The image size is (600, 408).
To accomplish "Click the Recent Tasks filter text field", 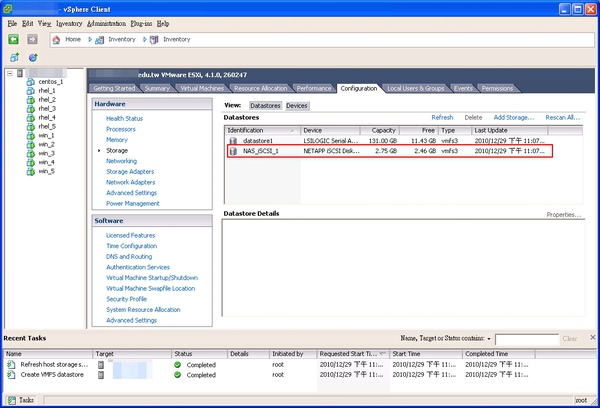I will [527, 339].
